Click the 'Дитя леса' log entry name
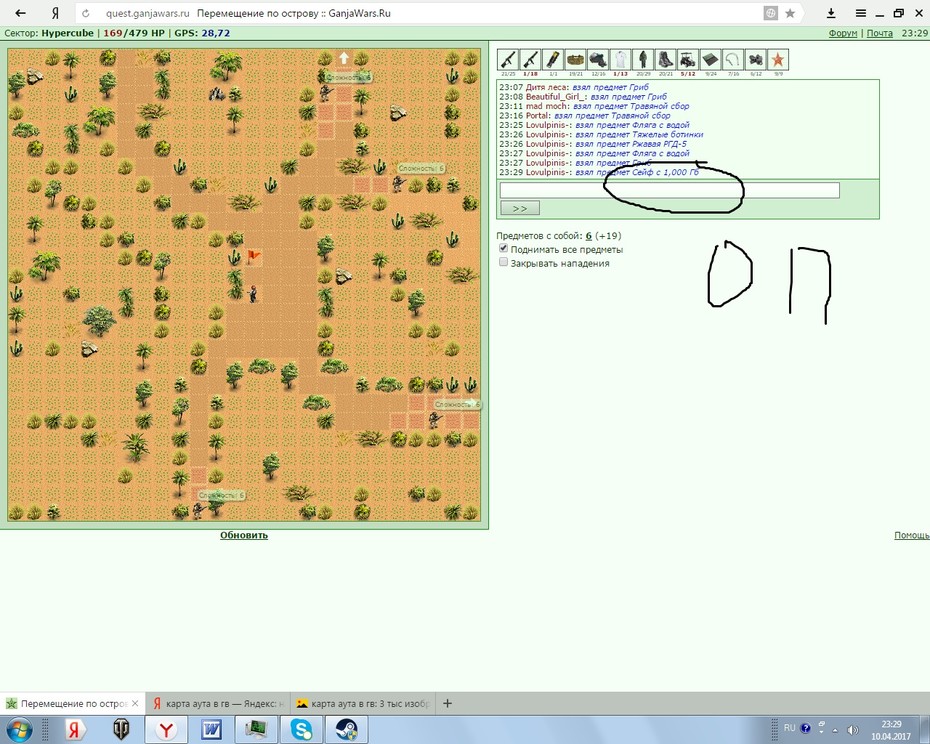 [x=547, y=87]
